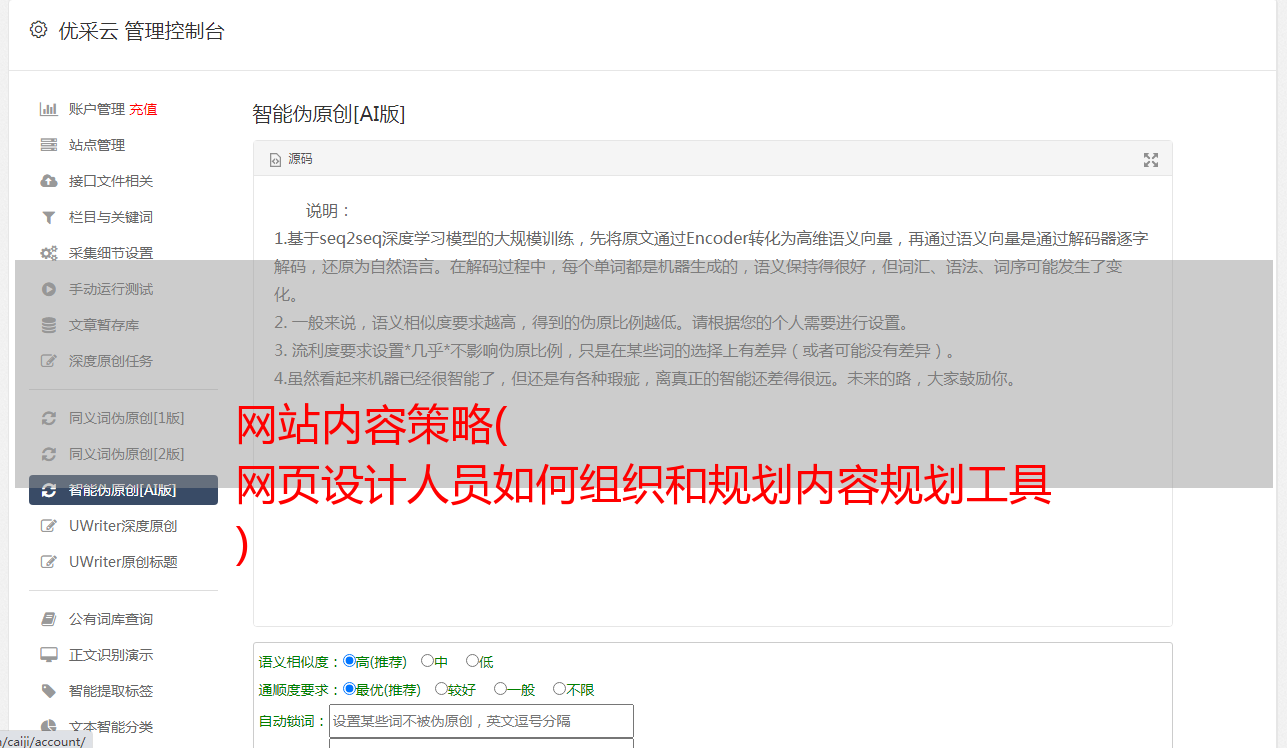Click the filter icon for 栏目与关键词
This screenshot has height=748, width=1287.
tap(48, 217)
